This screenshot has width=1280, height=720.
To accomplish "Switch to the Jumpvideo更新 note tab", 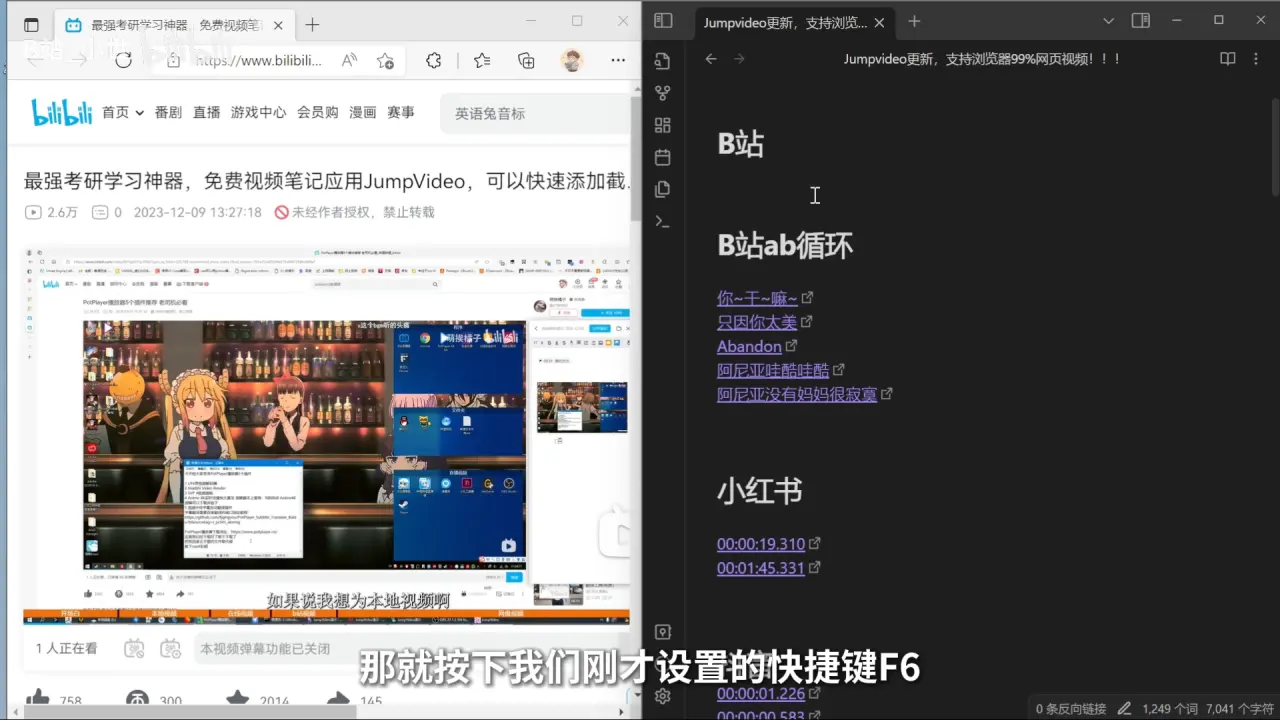I will pyautogui.click(x=783, y=22).
